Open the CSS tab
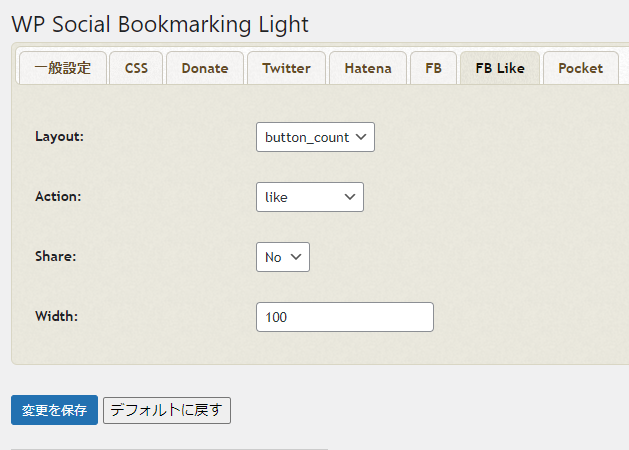This screenshot has height=450, width=629. coord(136,68)
